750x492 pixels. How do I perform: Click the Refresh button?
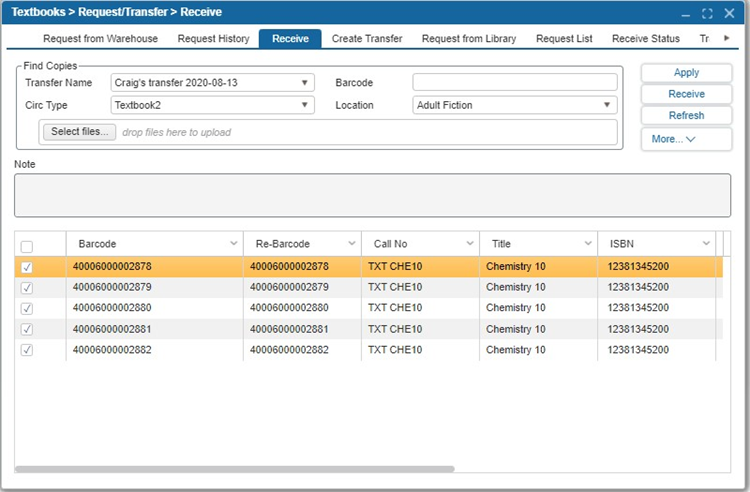coord(686,116)
